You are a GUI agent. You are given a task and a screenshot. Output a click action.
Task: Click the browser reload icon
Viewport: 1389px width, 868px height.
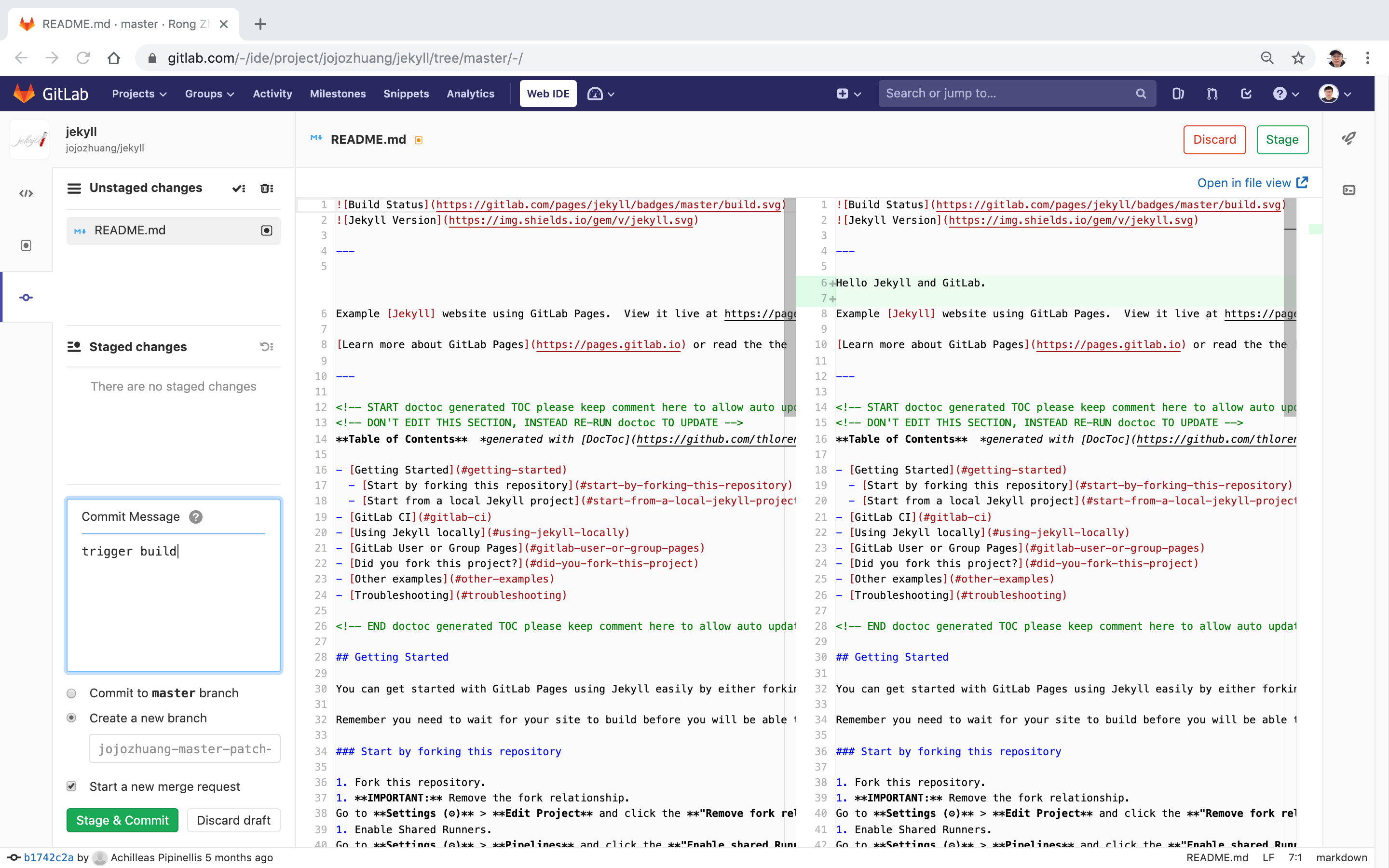point(83,58)
